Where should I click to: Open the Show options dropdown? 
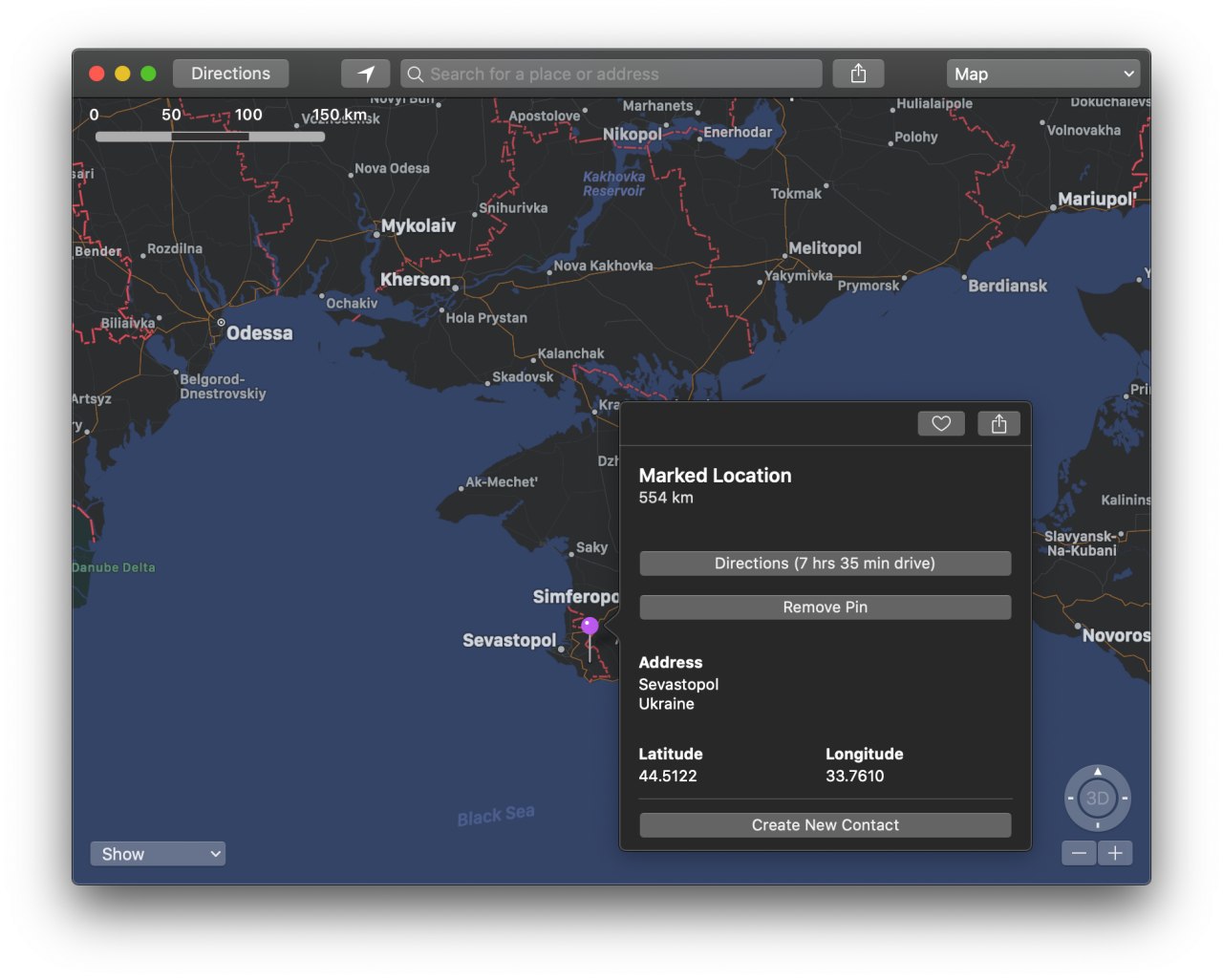158,853
